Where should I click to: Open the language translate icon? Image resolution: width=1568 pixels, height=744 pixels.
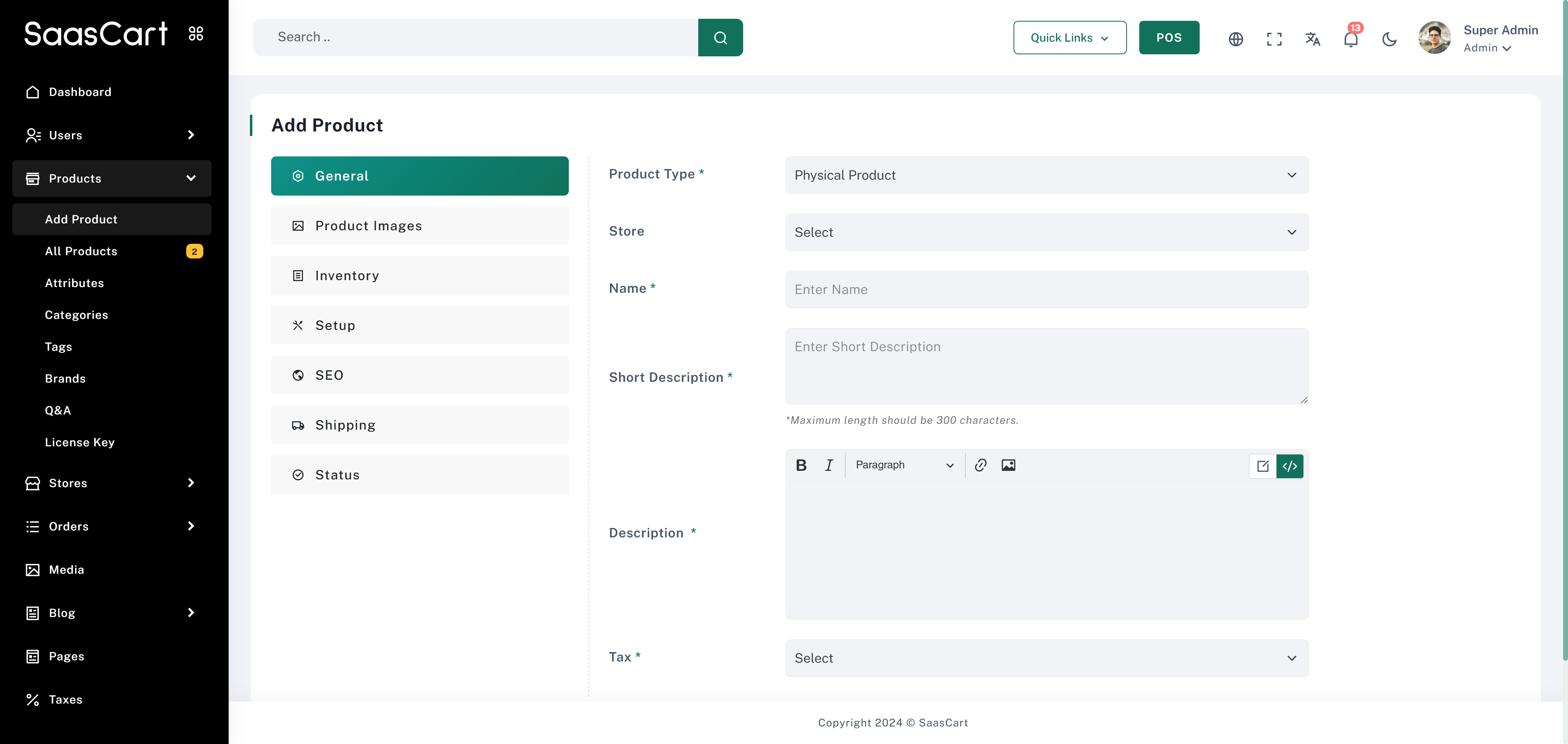point(1312,39)
